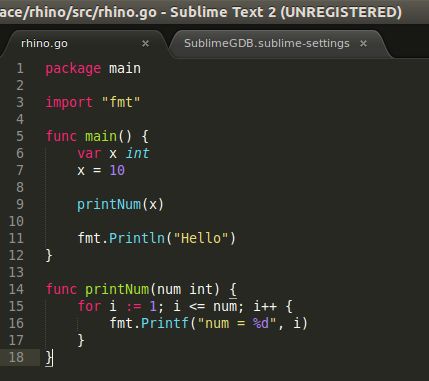Click the closing brace on line 17
Viewport: 429px width, 381px height.
click(x=81, y=340)
